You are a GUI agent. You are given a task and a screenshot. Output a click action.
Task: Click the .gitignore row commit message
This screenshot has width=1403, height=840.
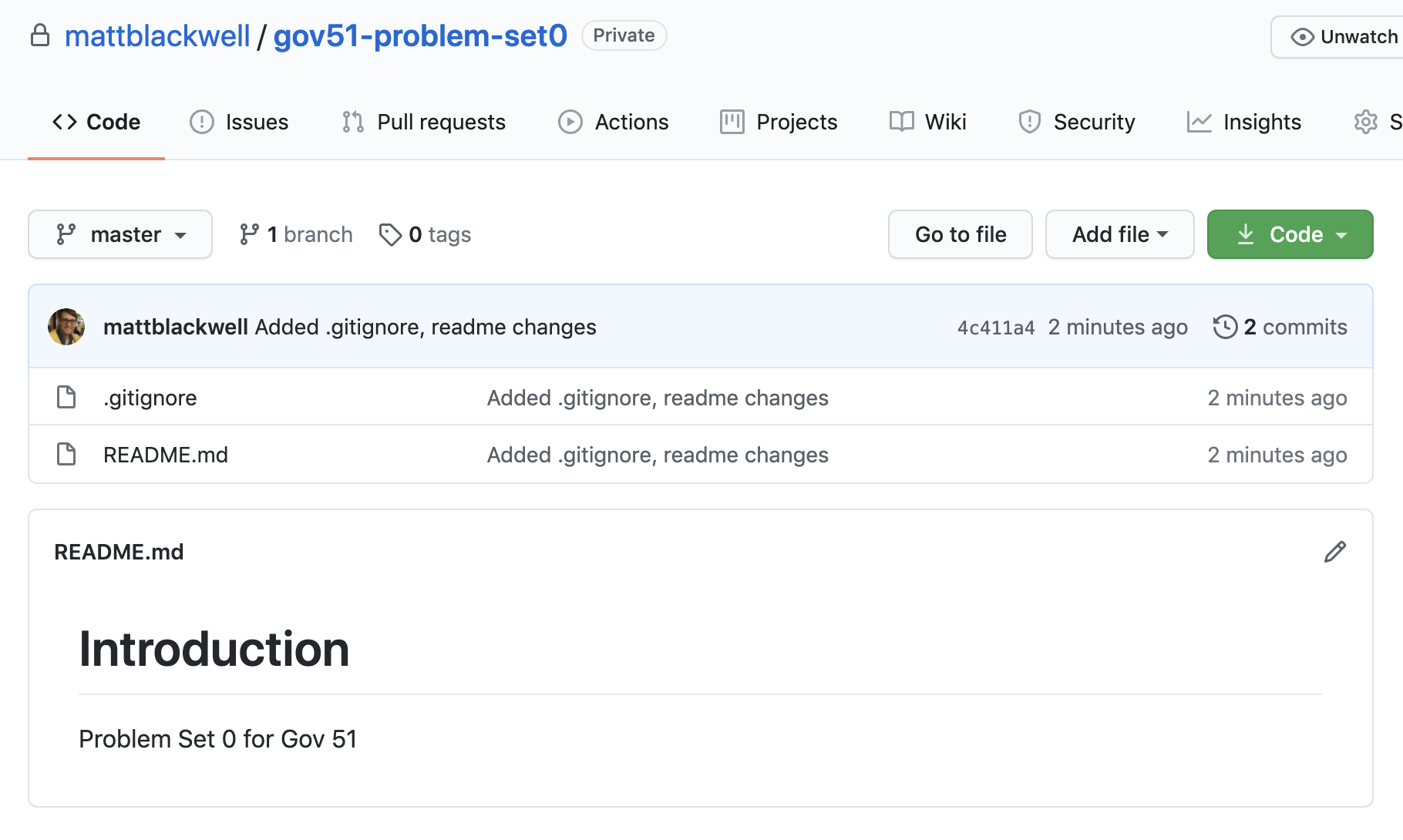pos(658,398)
